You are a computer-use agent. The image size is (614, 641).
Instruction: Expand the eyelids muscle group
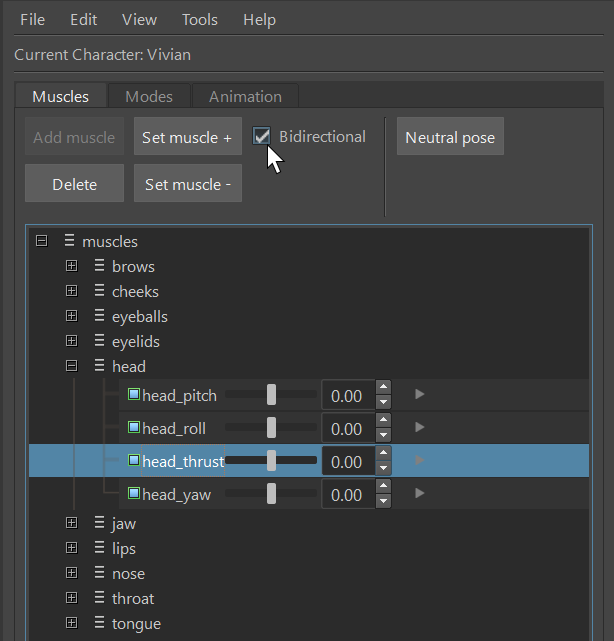click(x=71, y=341)
